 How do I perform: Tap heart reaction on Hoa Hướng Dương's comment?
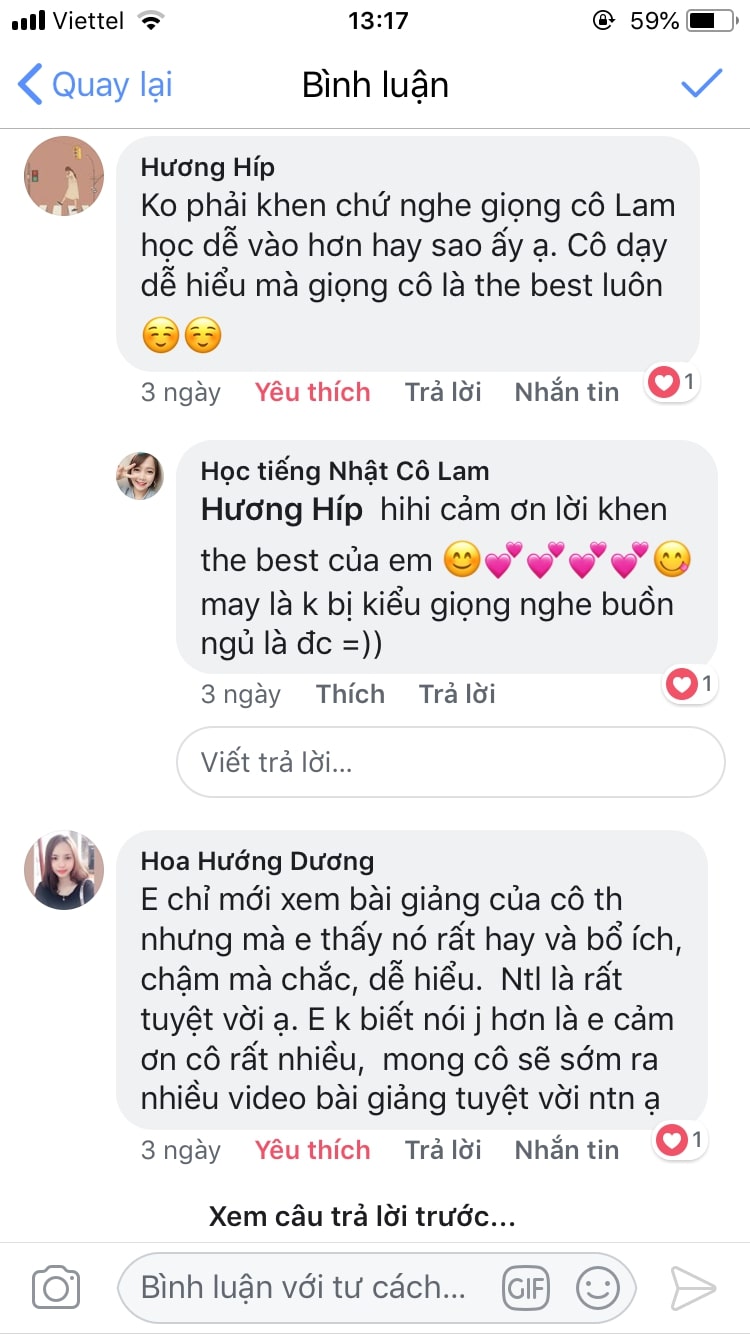[680, 1139]
